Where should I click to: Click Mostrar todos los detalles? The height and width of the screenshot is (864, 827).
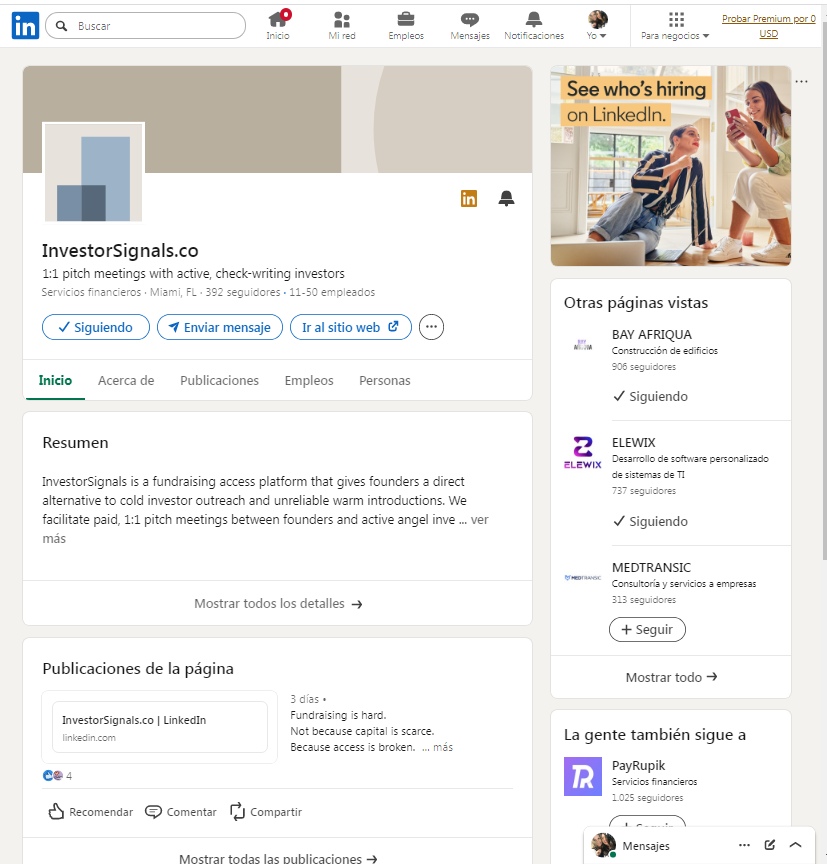(x=278, y=604)
